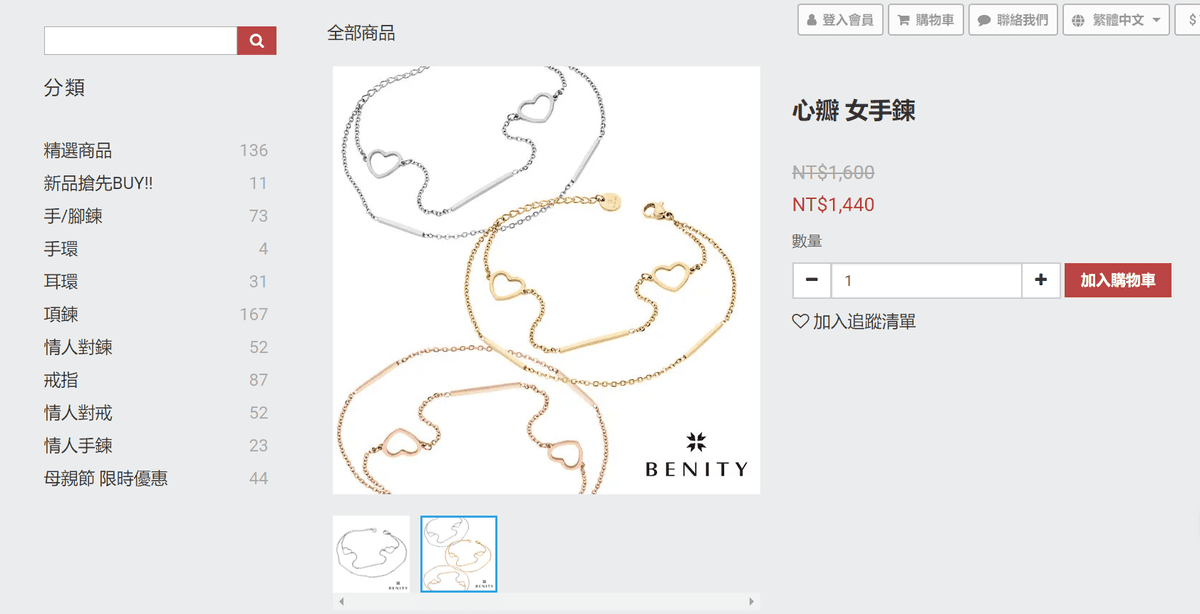Open 全部商品 all products breadcrumb
The width and height of the screenshot is (1200, 614).
click(361, 33)
